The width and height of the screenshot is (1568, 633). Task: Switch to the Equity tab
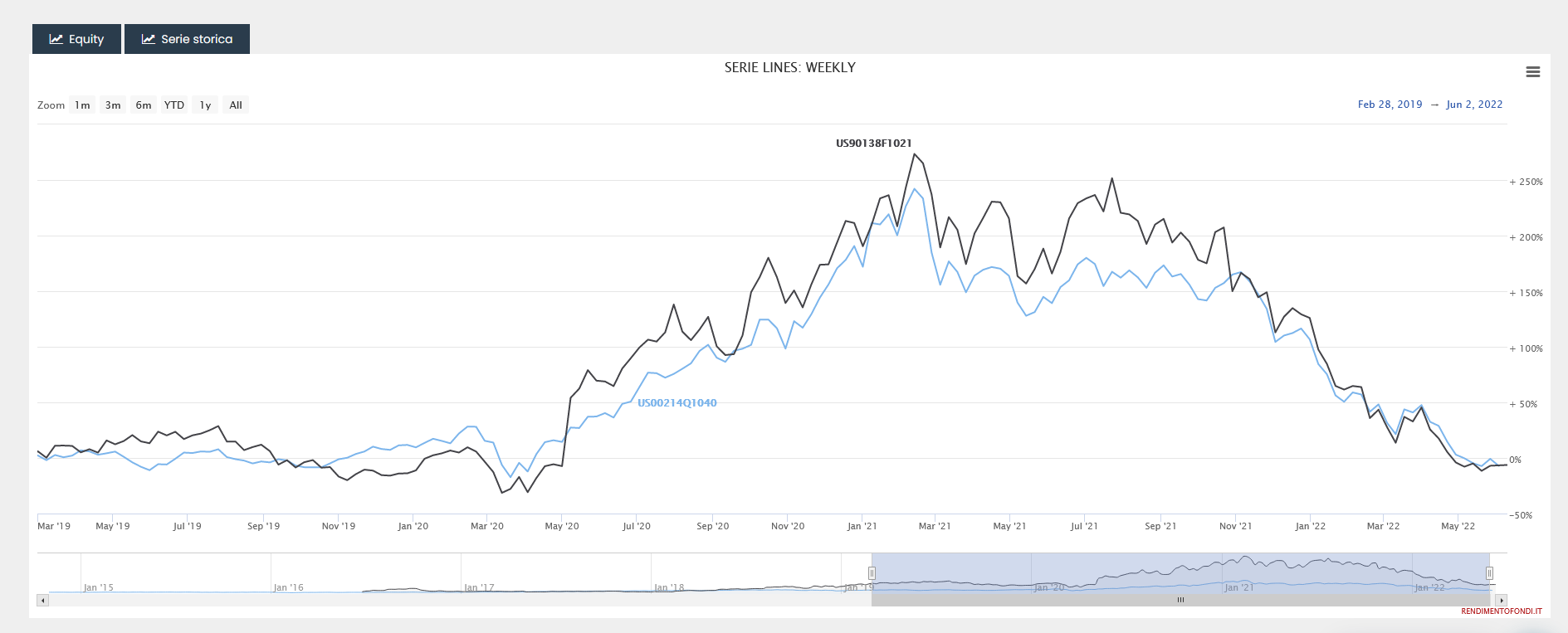pos(76,39)
